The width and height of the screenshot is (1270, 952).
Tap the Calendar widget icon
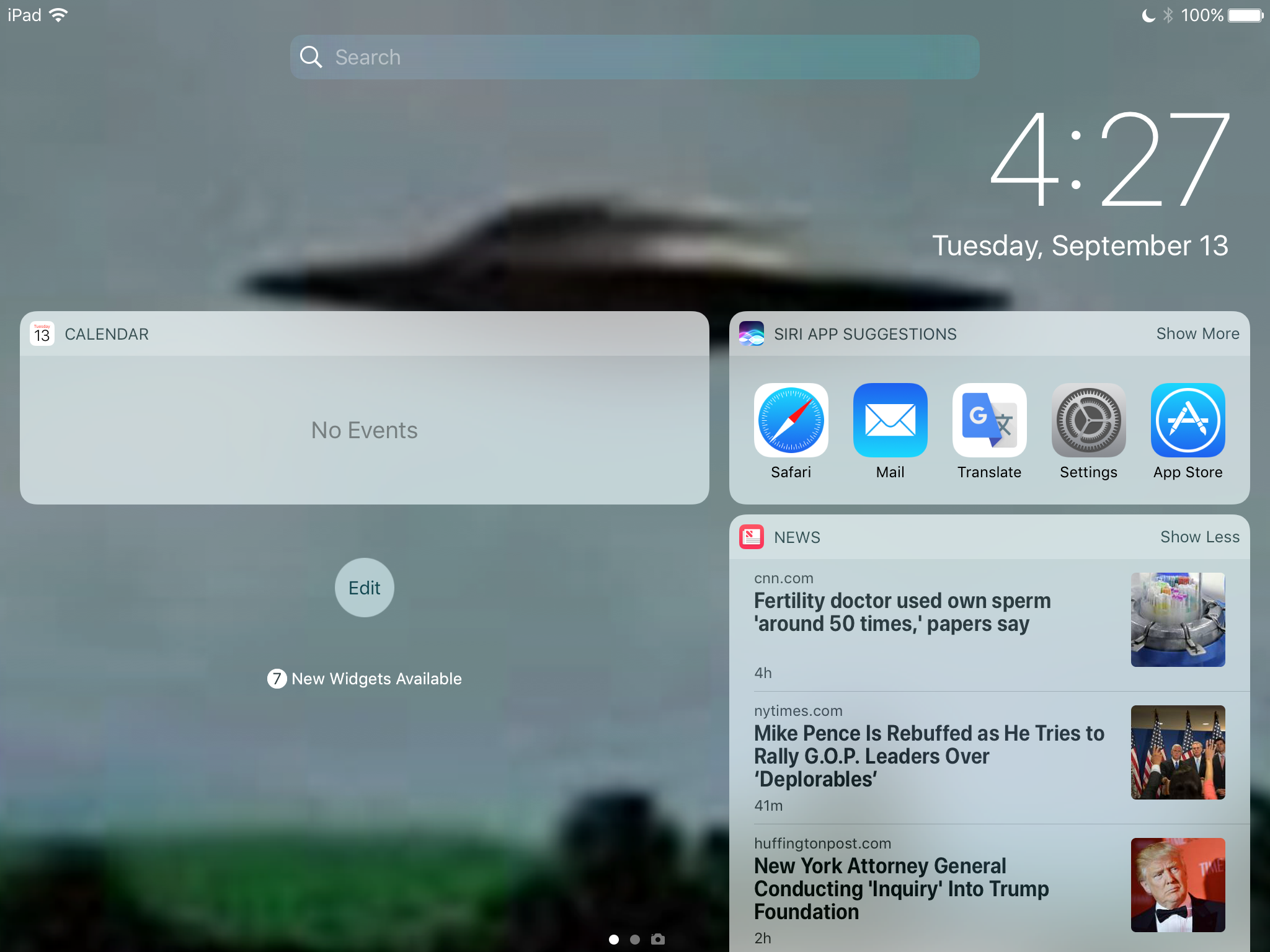tap(42, 334)
